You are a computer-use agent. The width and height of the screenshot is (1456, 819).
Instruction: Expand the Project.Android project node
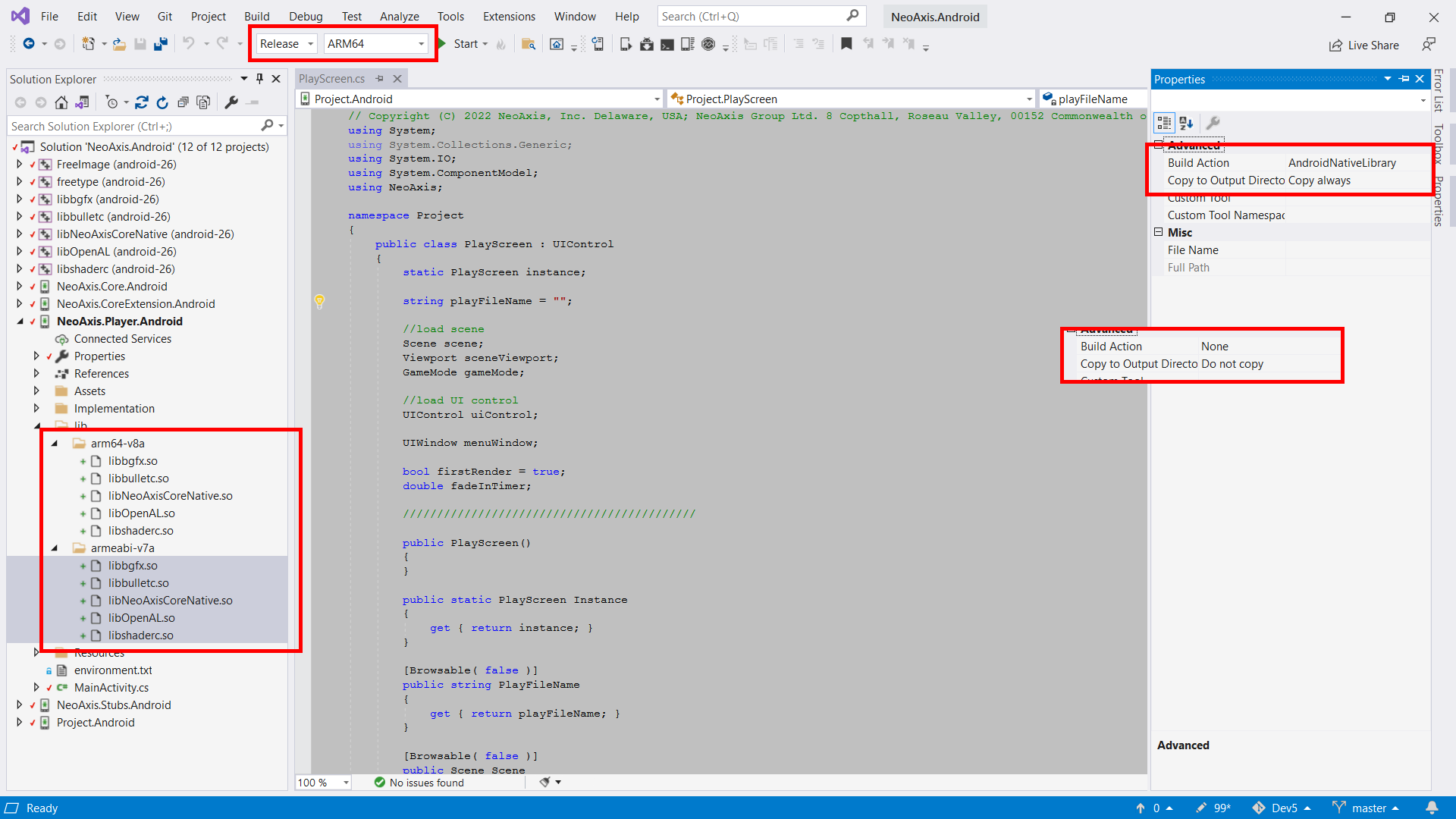[x=19, y=723]
